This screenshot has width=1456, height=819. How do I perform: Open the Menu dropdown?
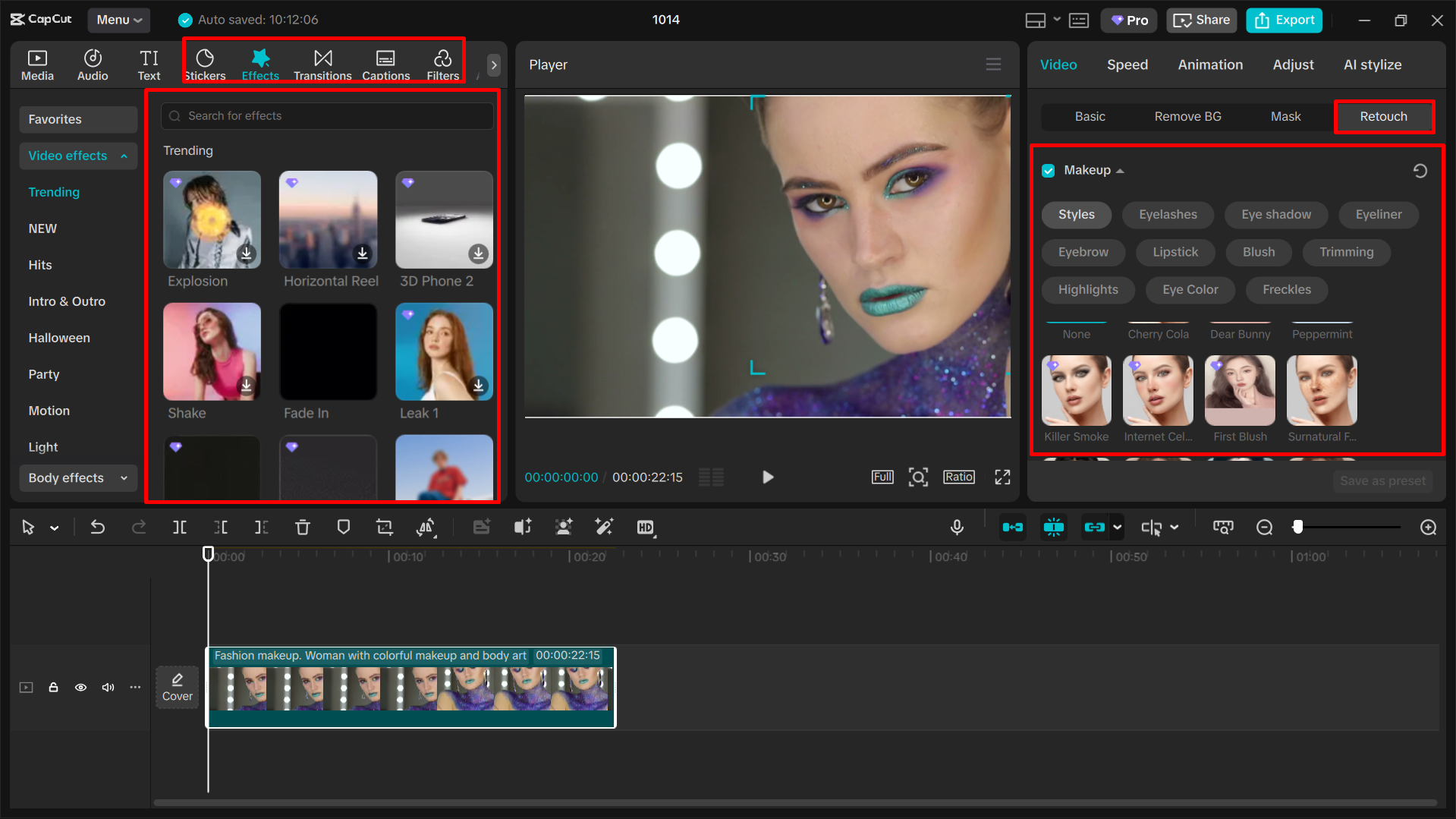click(x=118, y=20)
